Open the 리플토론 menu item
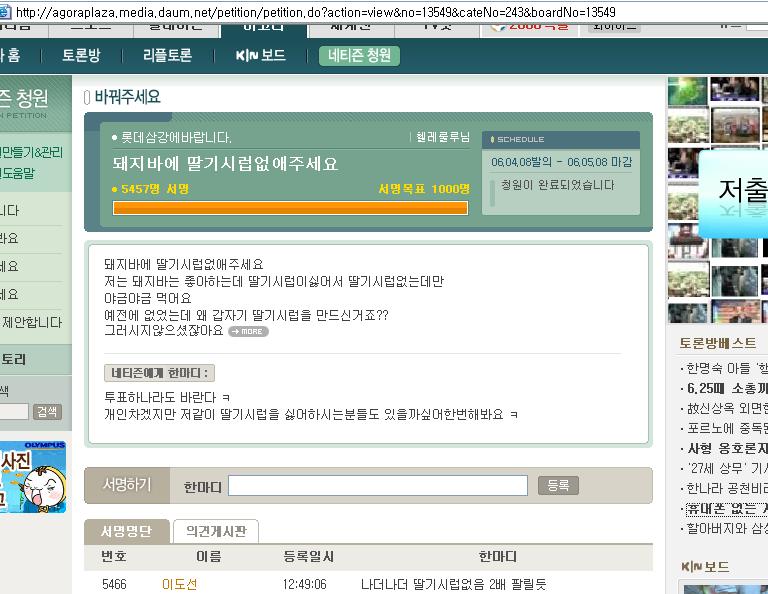Image resolution: width=768 pixels, height=594 pixels. pos(168,55)
